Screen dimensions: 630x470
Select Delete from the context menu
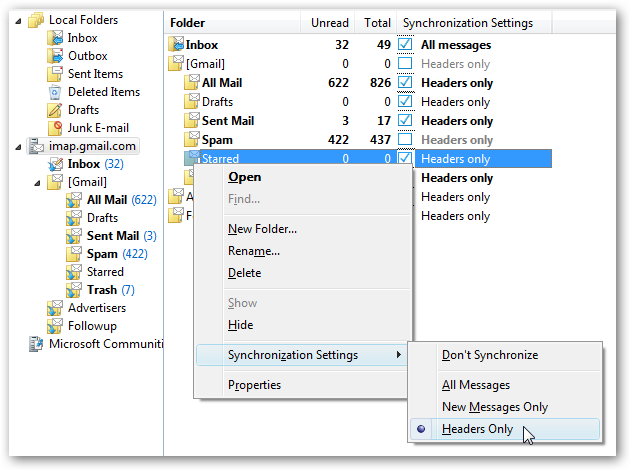coord(244,273)
